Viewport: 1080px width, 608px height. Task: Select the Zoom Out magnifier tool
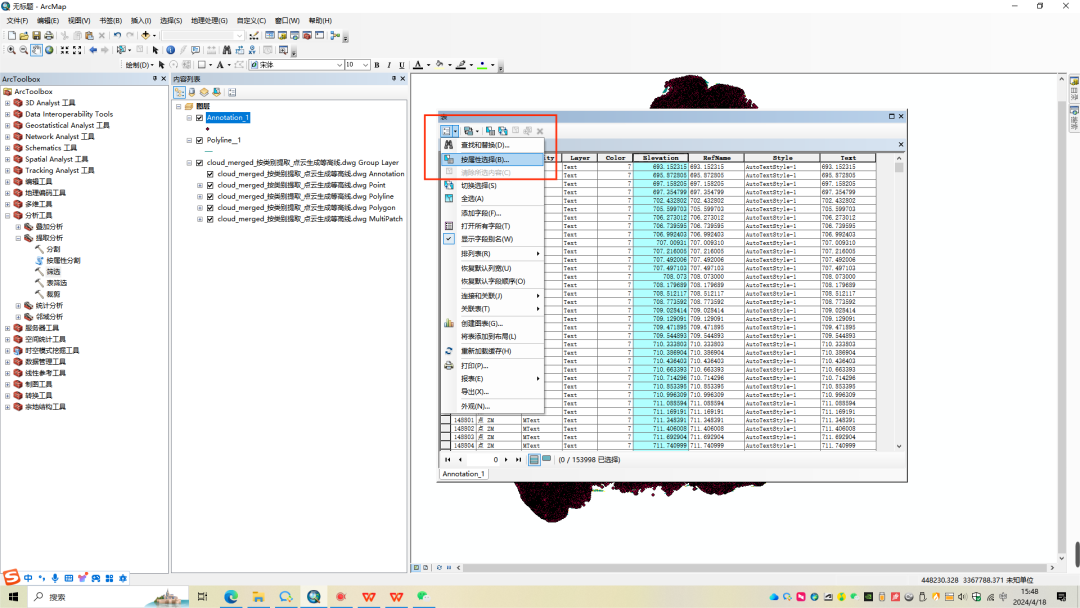[x=23, y=50]
